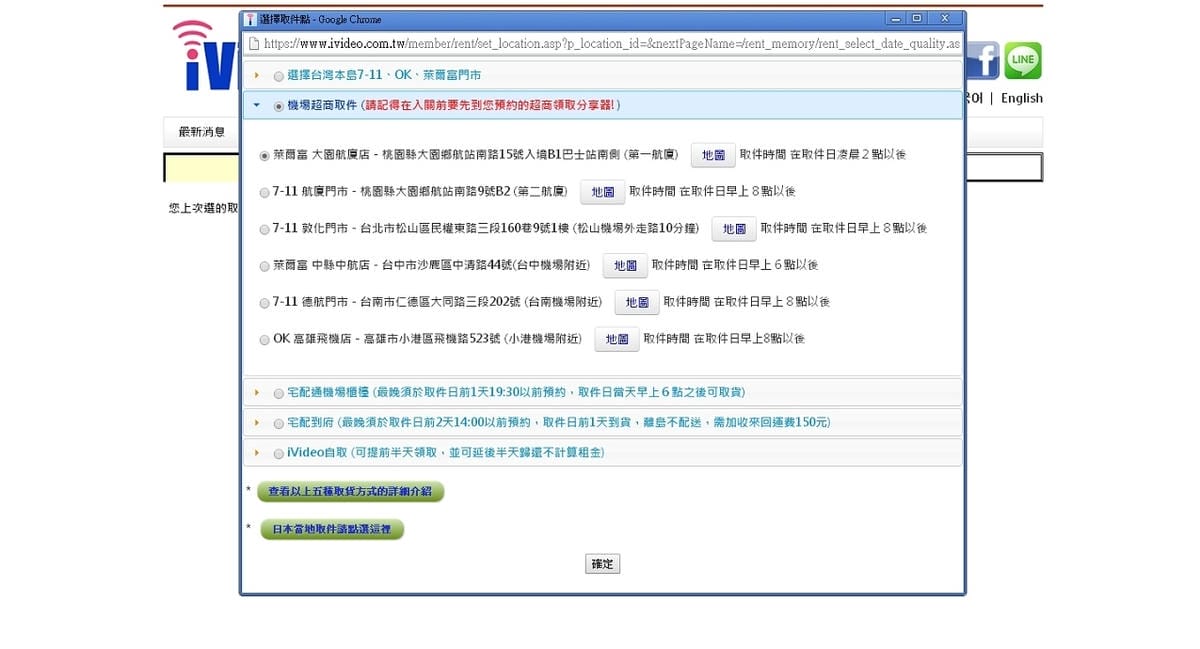Select the 宅配通機場櫃檯 radio button
Screen dimensions: 1200x649
tap(278, 393)
